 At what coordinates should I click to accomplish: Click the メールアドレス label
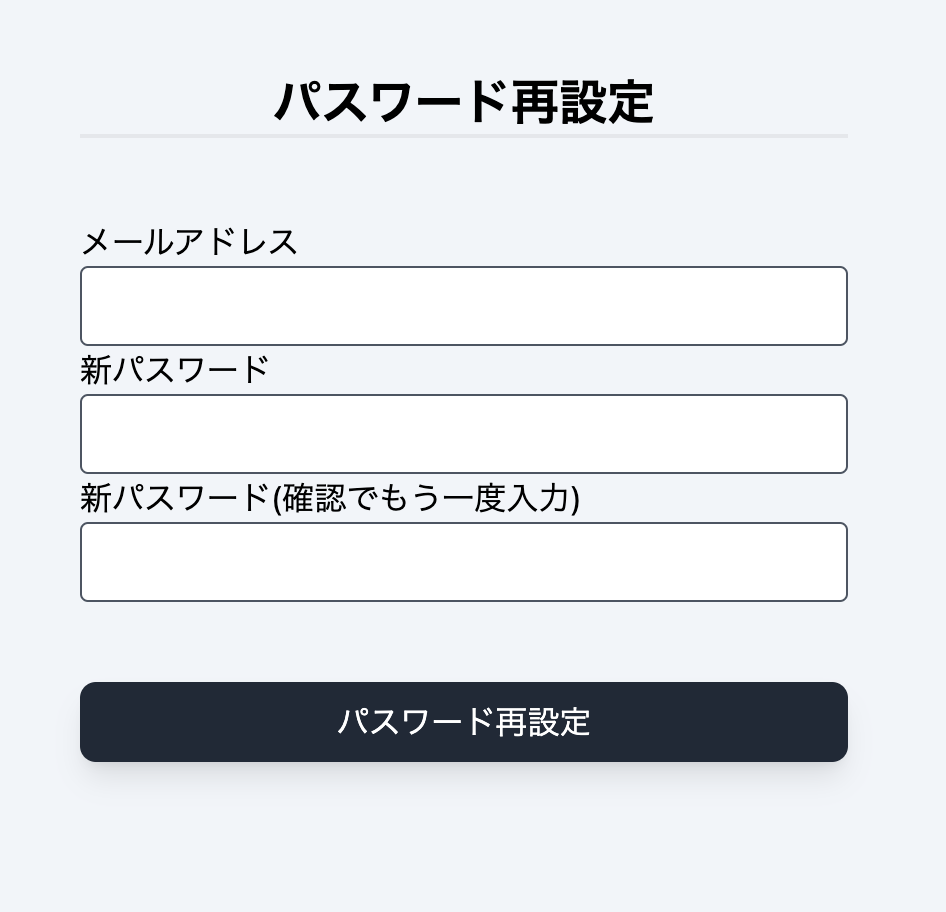point(189,242)
